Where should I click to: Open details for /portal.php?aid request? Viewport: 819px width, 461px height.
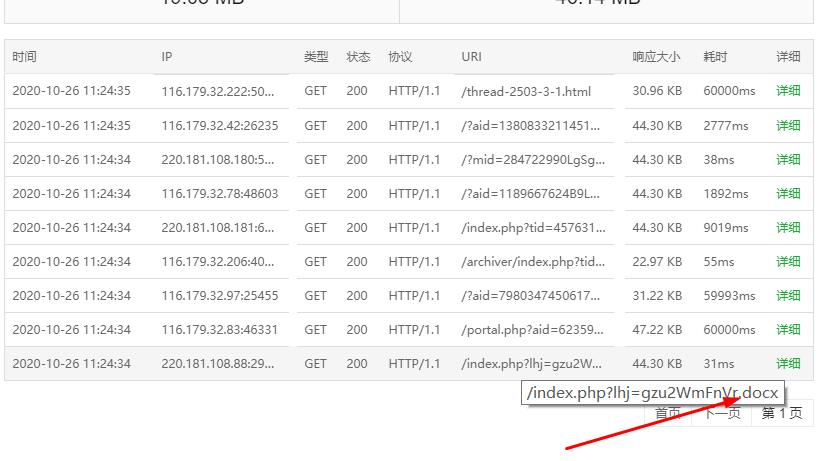click(788, 329)
